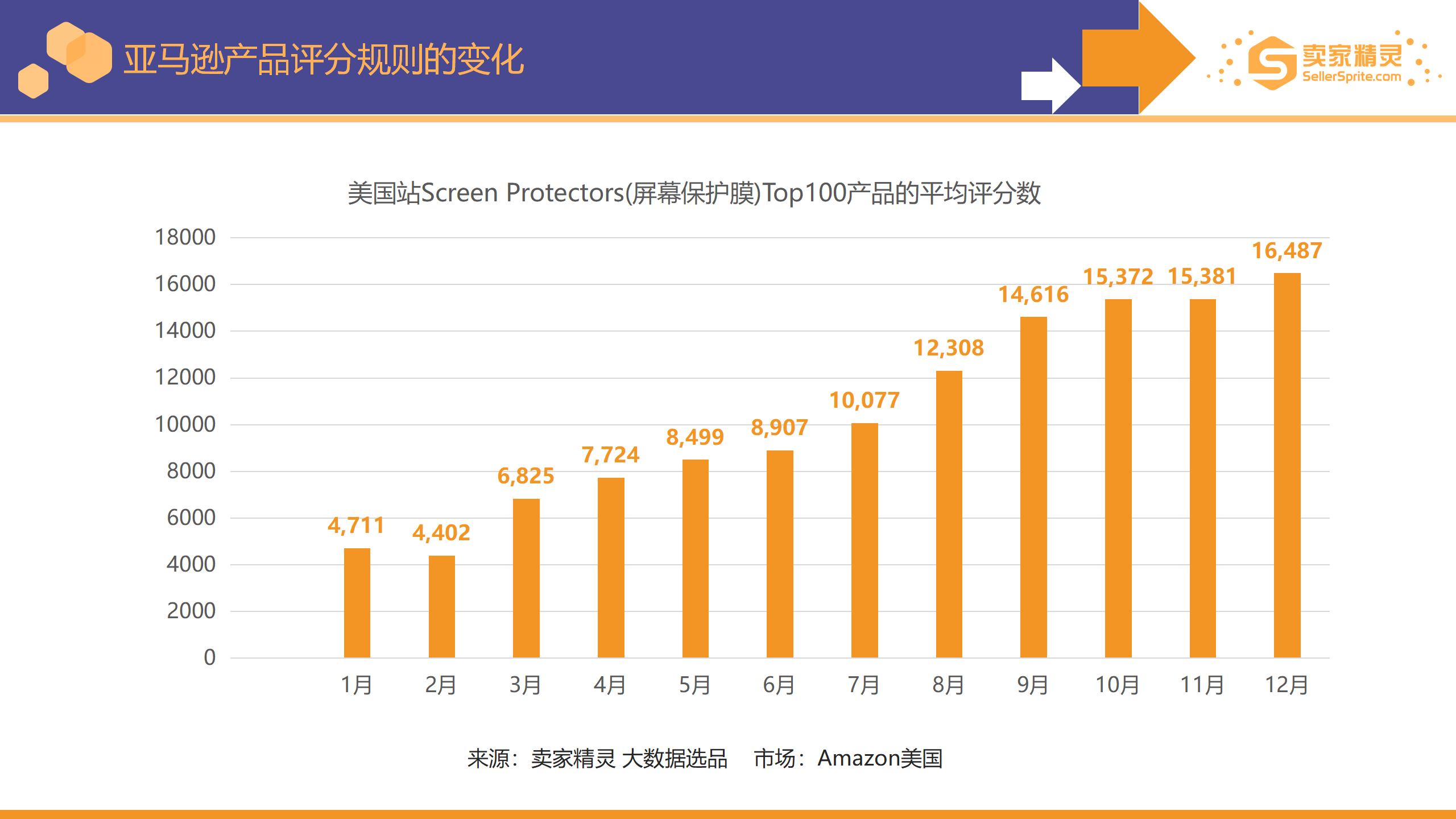Click the large orange arrow graphic
Screen dimensions: 1456x819
1139,57
